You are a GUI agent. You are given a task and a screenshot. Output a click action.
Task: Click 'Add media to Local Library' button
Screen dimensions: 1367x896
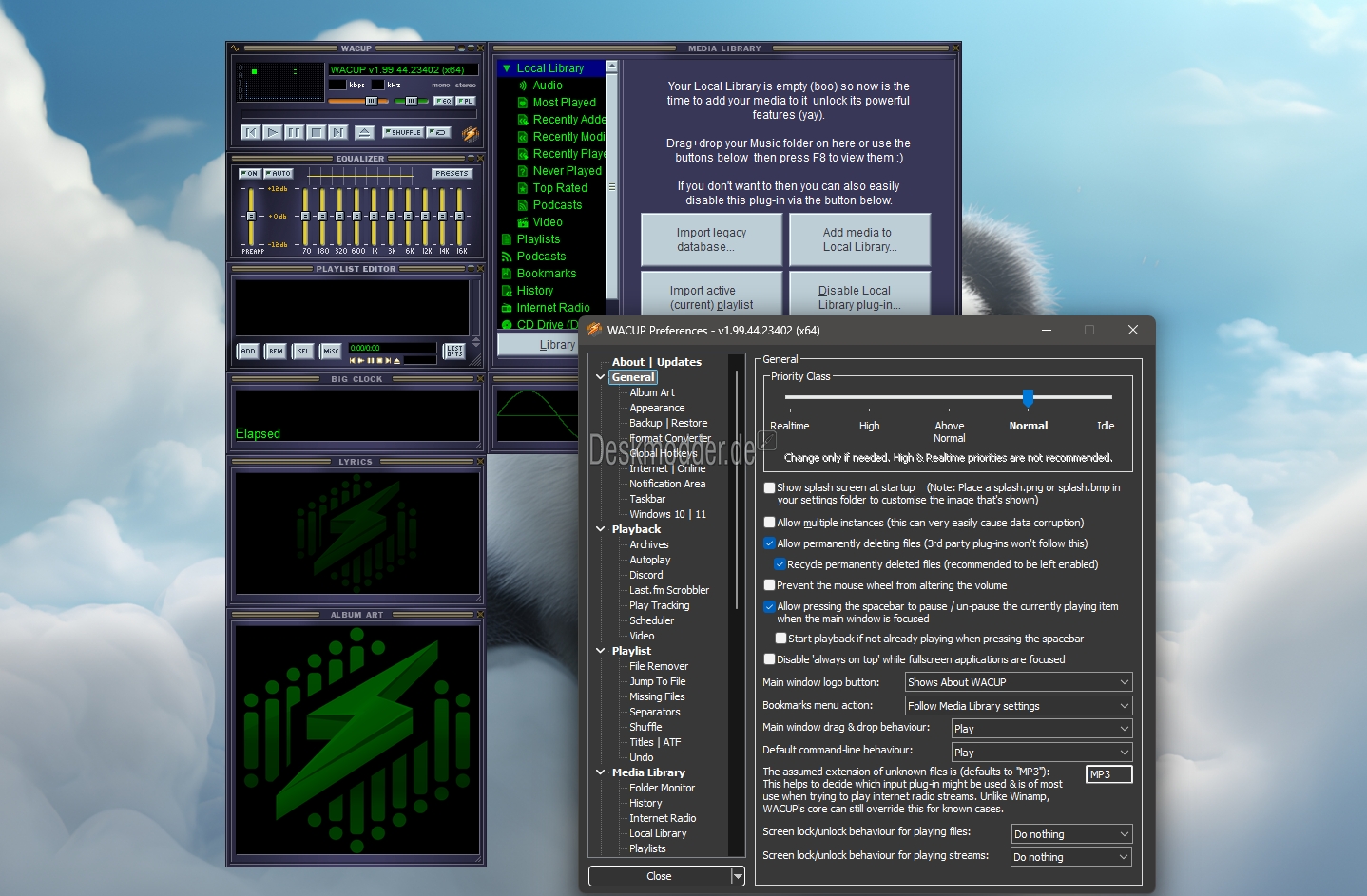tap(858, 239)
